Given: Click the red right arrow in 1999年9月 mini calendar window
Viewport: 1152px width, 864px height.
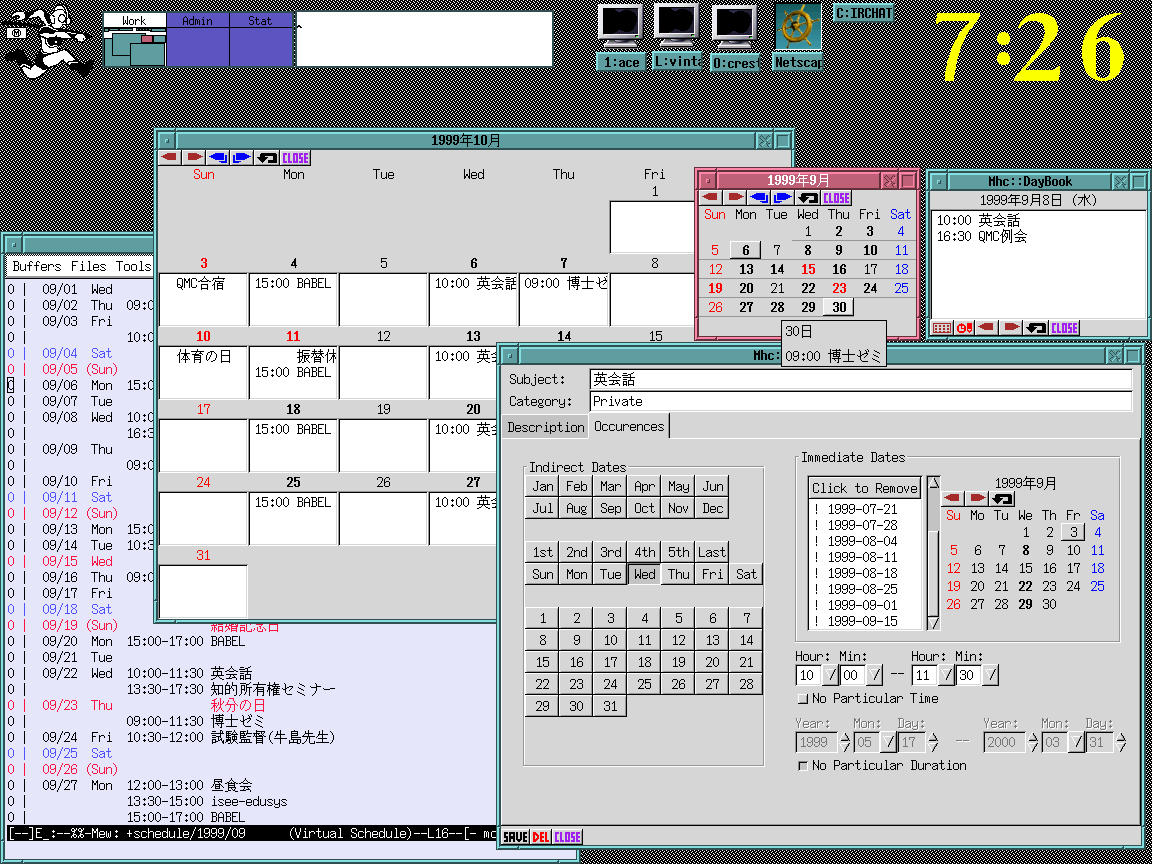Looking at the screenshot, I should (735, 198).
